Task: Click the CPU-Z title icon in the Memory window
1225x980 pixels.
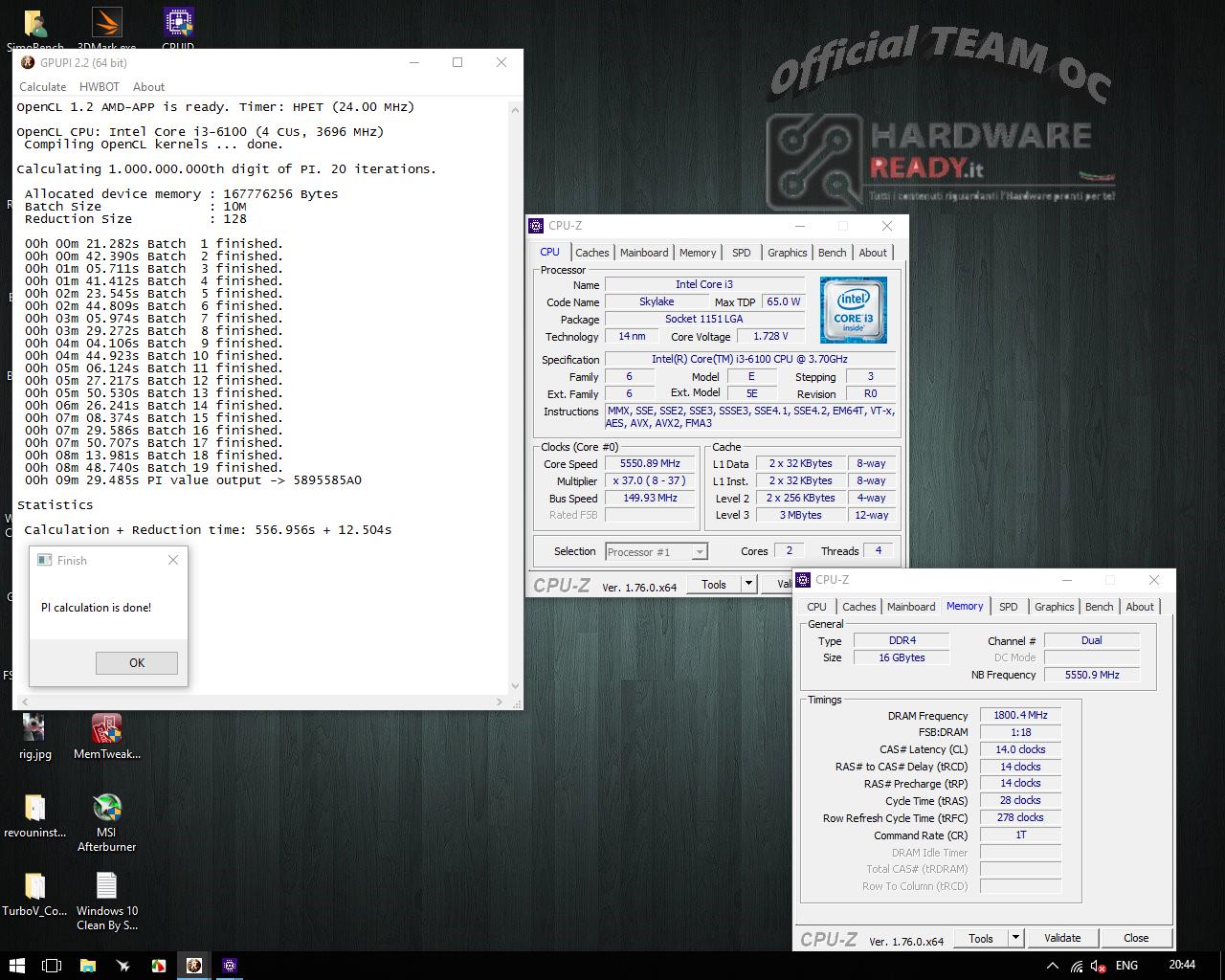Action: 802,580
